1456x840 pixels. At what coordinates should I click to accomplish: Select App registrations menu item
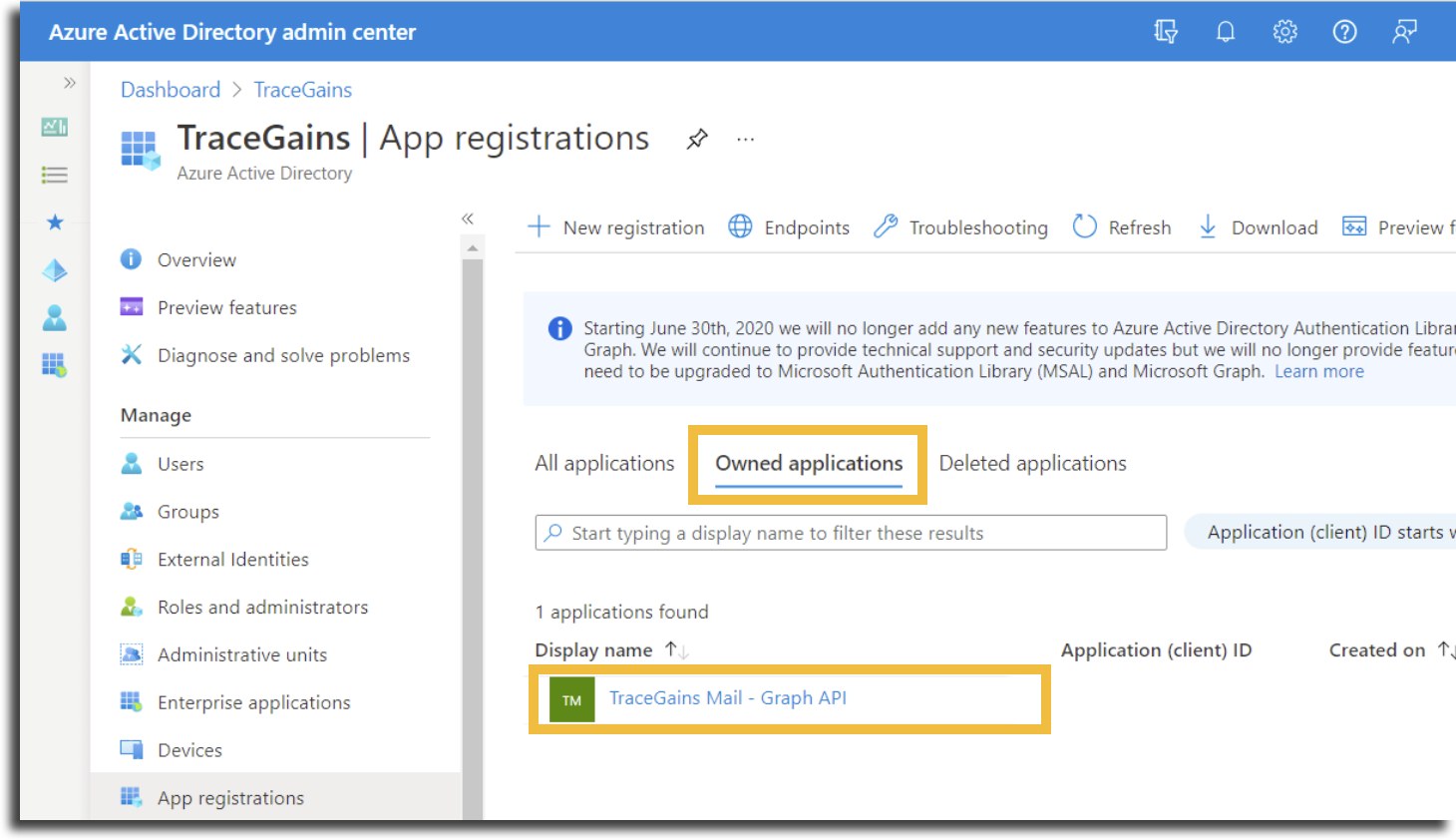coord(275,797)
